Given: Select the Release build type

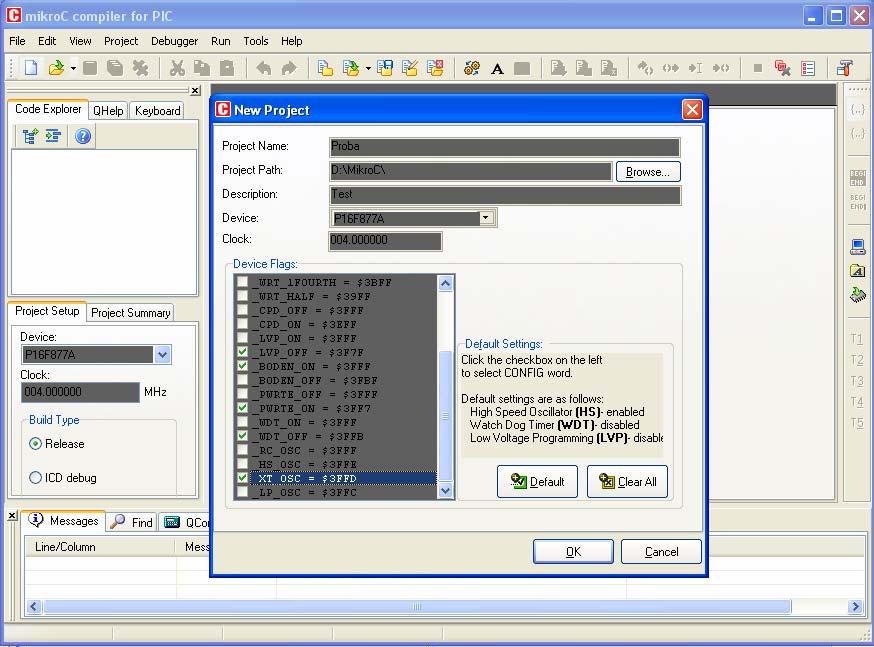Looking at the screenshot, I should [x=36, y=444].
